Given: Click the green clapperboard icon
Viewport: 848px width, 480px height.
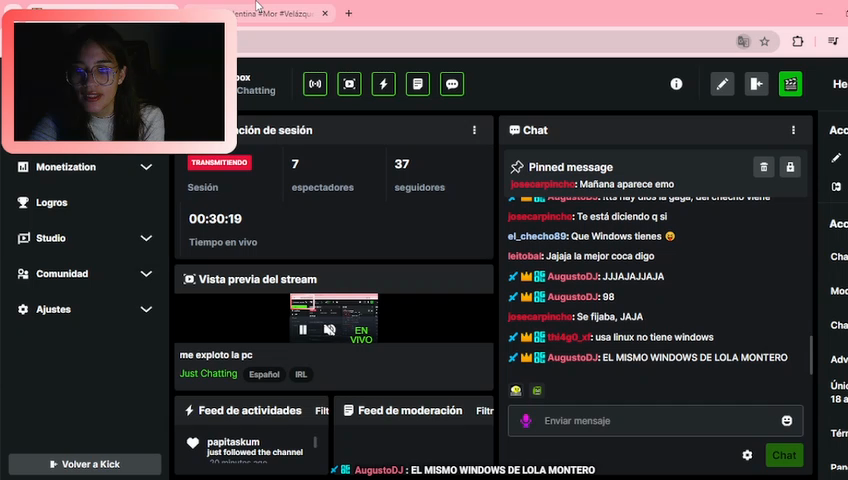Looking at the screenshot, I should [x=790, y=84].
